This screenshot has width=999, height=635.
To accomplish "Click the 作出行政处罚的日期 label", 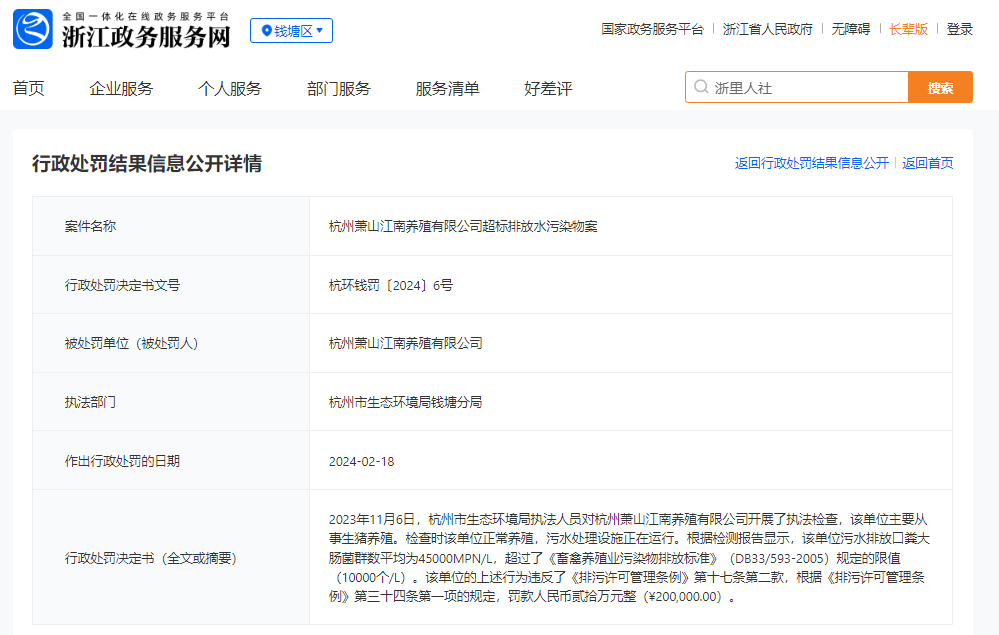I will (x=122, y=461).
